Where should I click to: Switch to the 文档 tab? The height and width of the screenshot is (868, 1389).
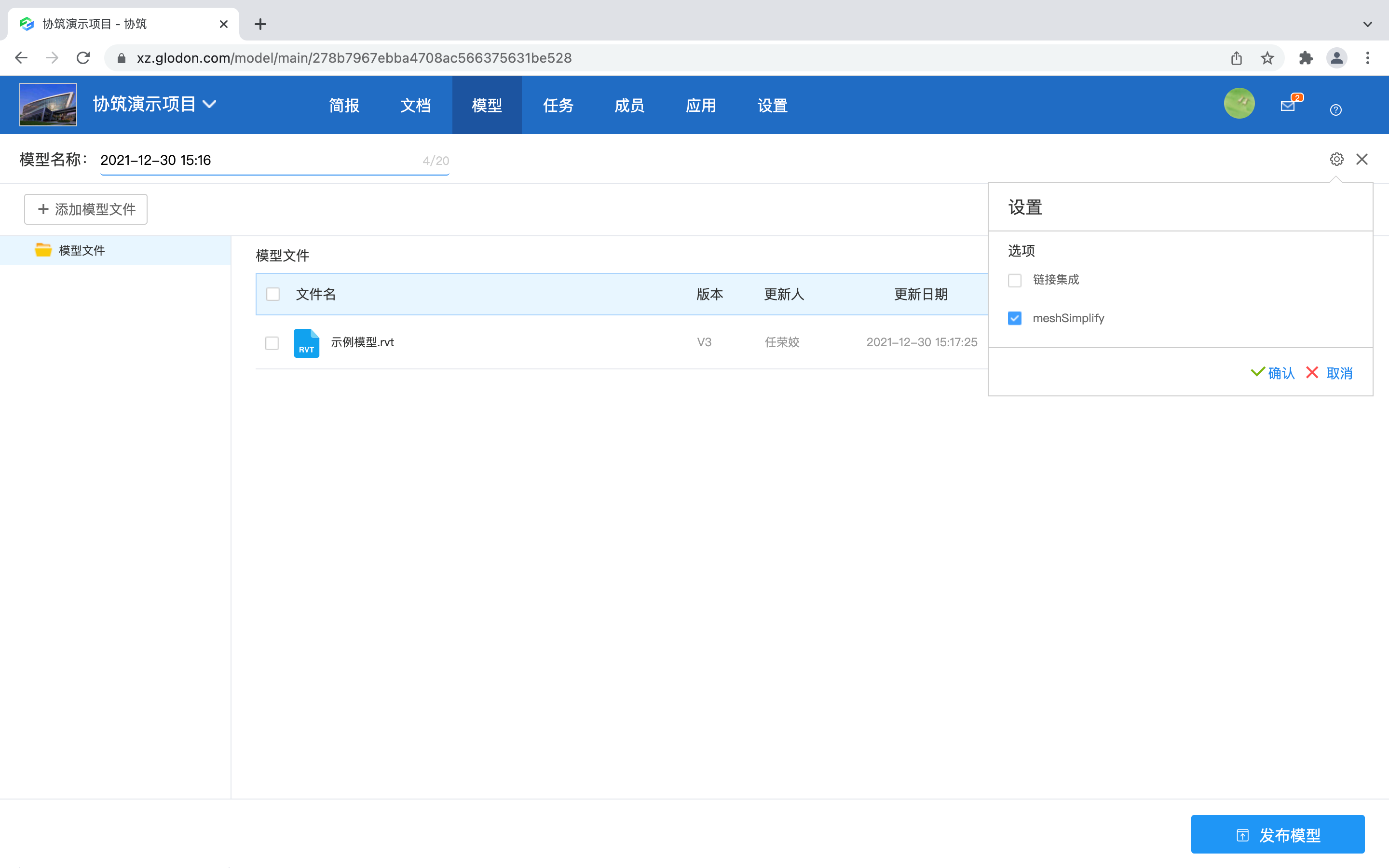point(416,105)
